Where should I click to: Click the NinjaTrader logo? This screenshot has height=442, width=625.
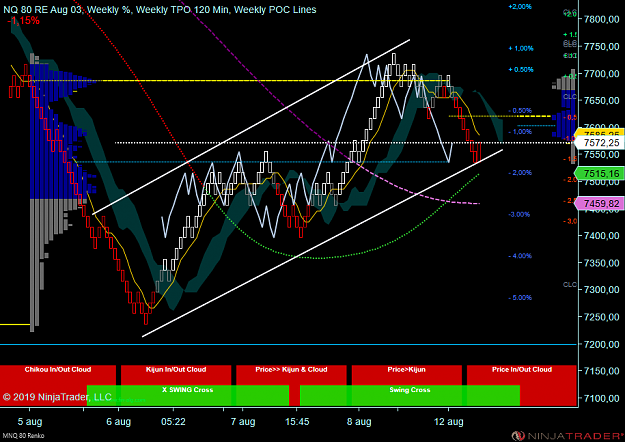(x=568, y=436)
